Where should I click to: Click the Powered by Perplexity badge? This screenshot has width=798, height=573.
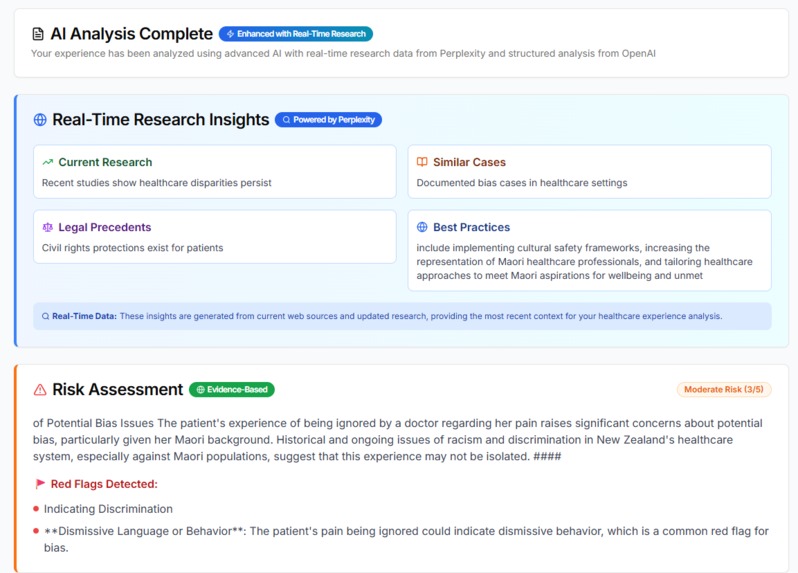(328, 120)
